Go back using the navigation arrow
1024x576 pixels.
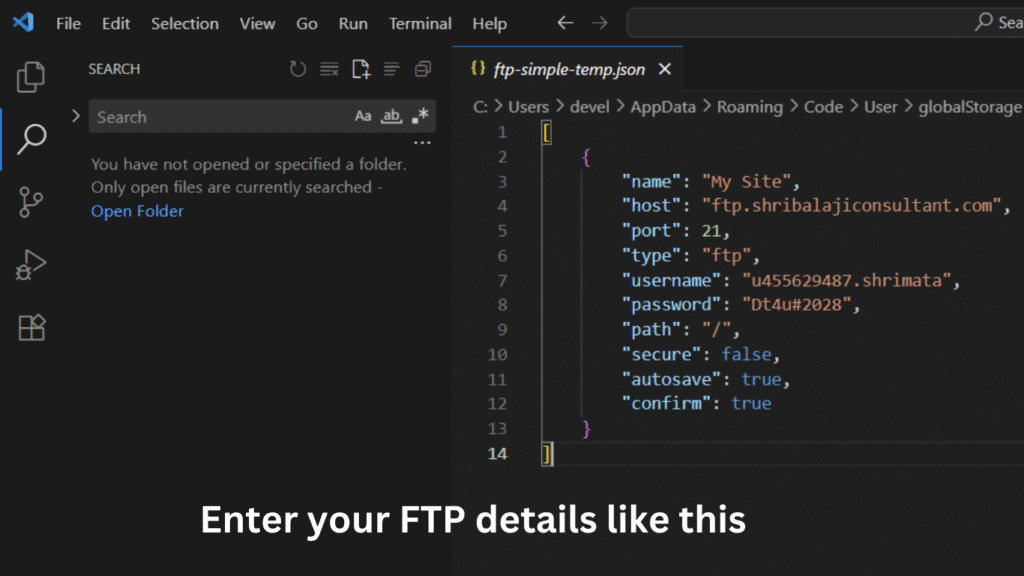click(x=565, y=23)
